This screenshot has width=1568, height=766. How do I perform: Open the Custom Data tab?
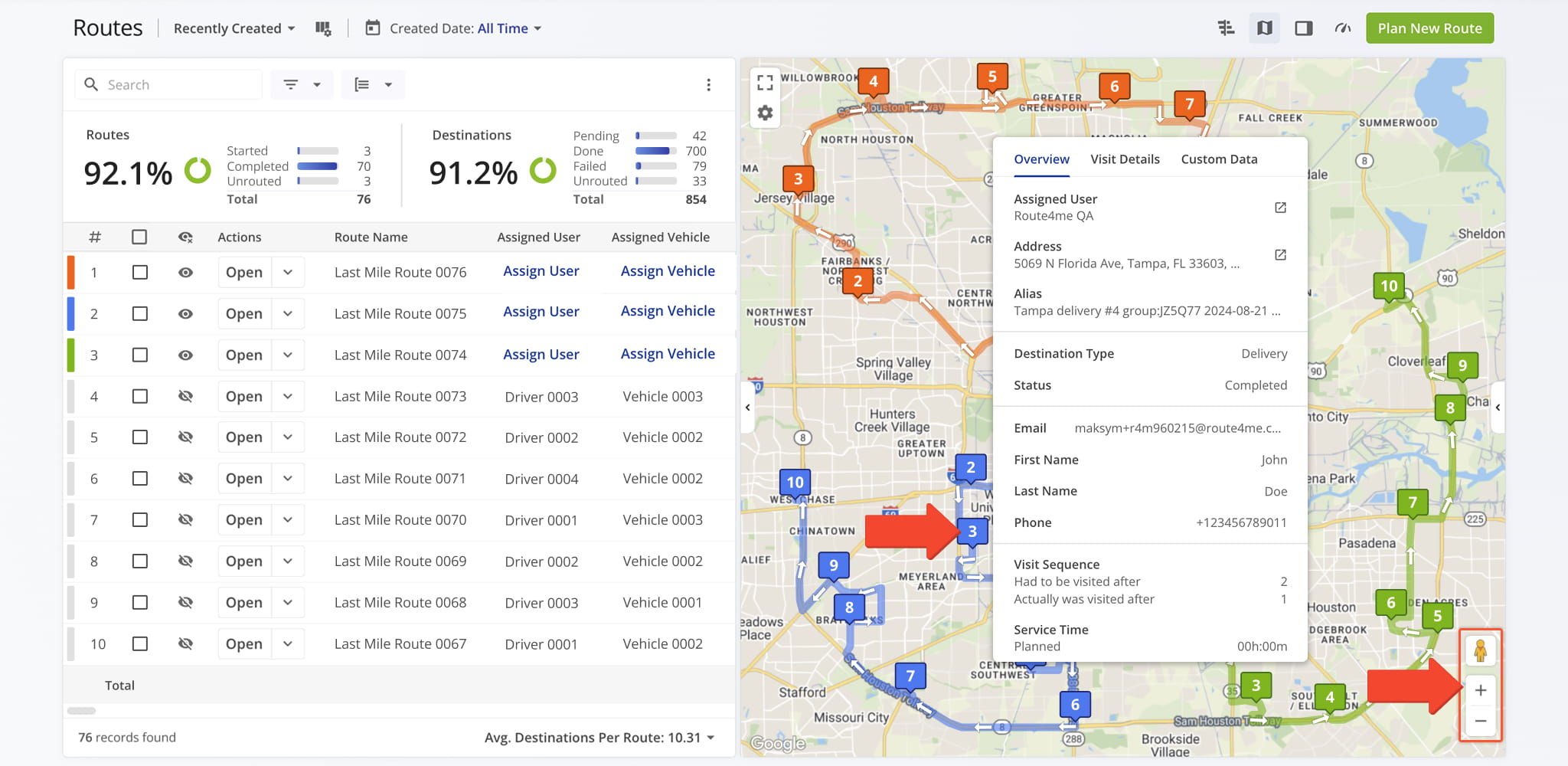1218,159
